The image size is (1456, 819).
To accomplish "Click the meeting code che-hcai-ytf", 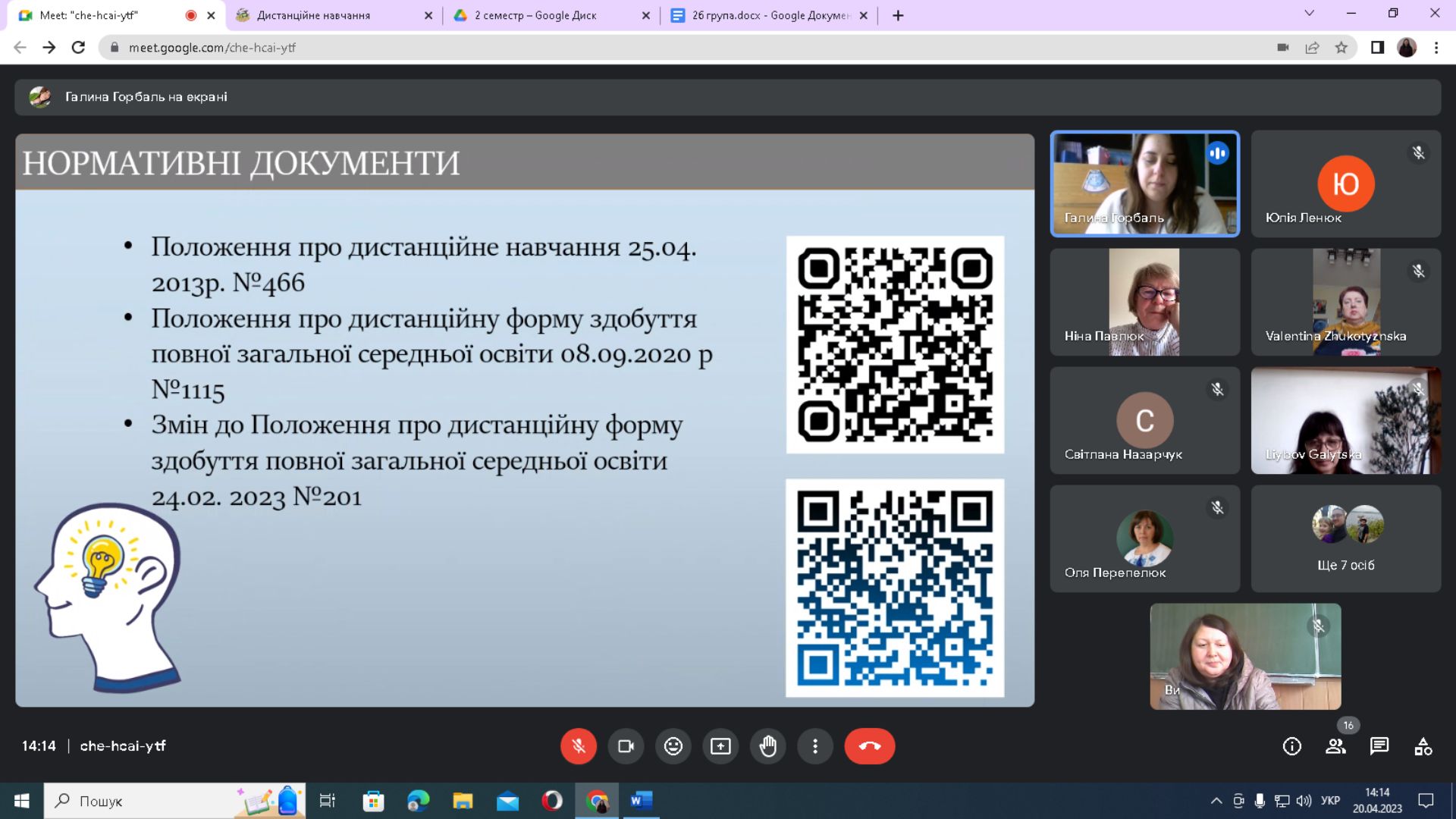I will pyautogui.click(x=123, y=746).
